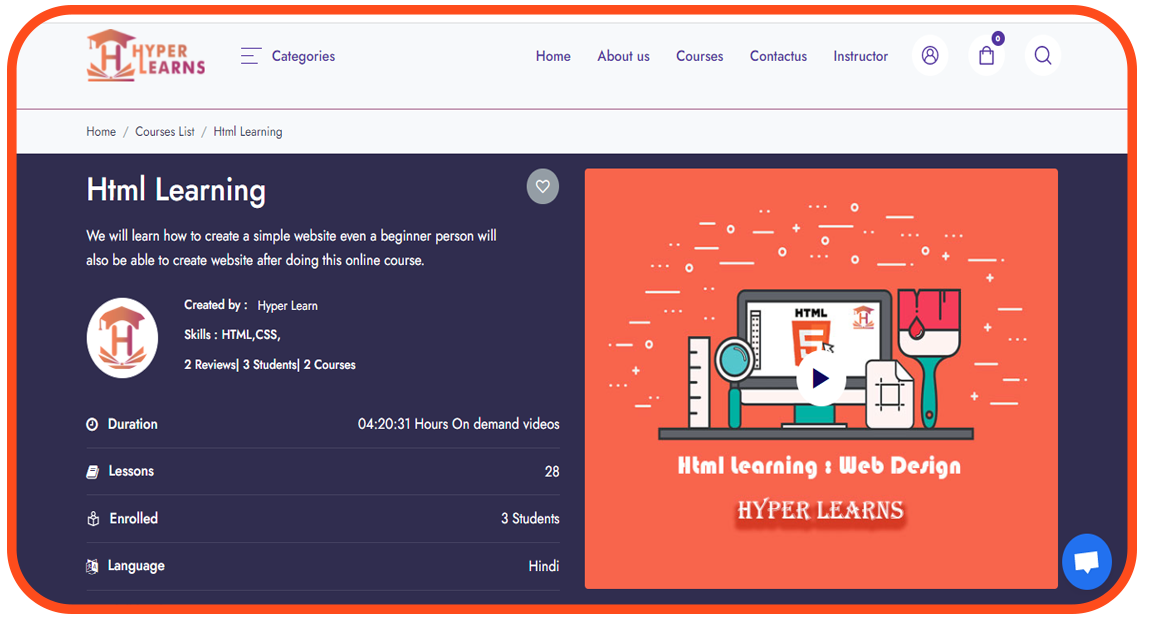Viewport: 1156px width, 631px height.
Task: Open the Hyper Learn creator link
Action: [287, 306]
